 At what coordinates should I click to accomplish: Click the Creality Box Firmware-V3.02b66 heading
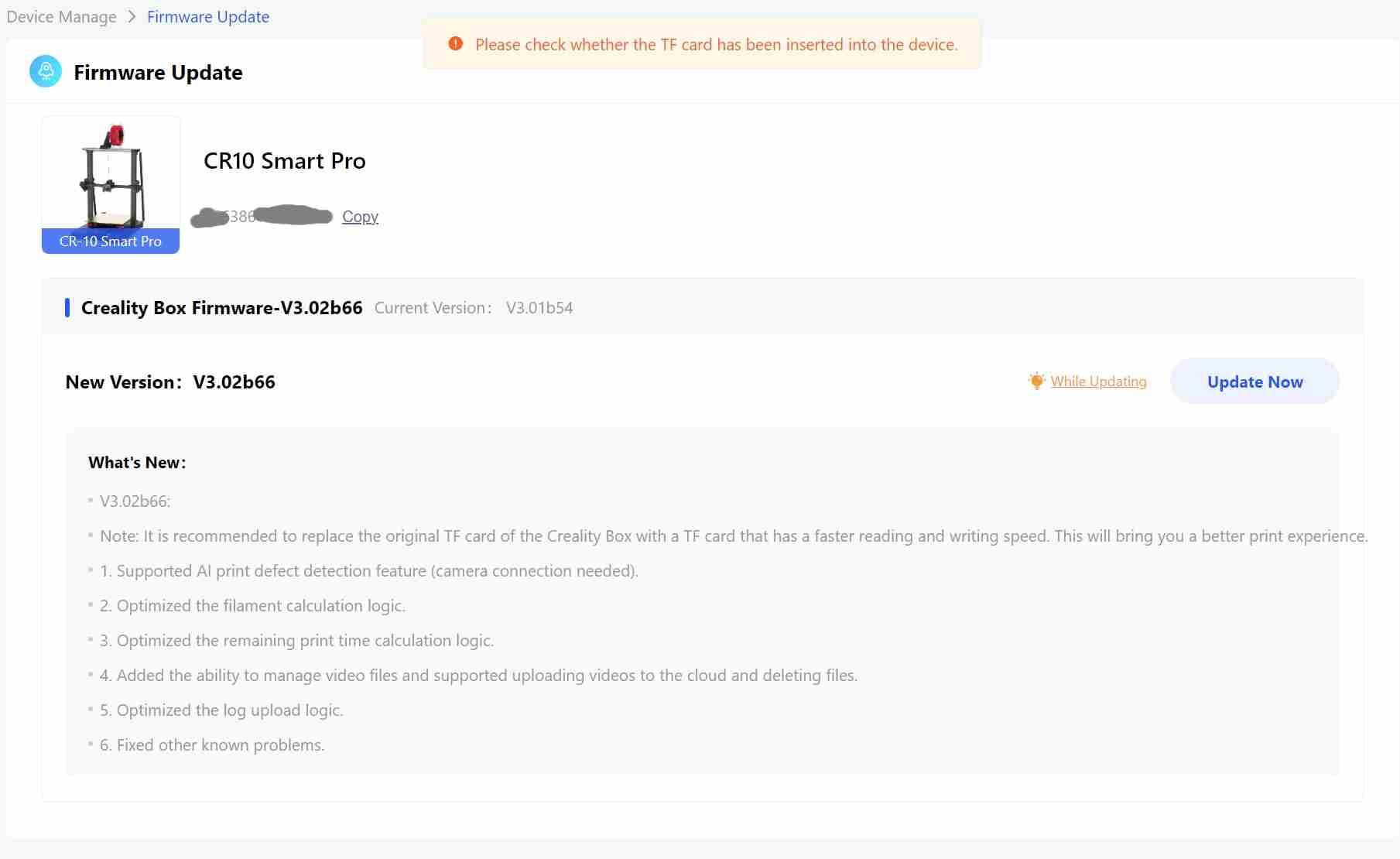[x=221, y=308]
